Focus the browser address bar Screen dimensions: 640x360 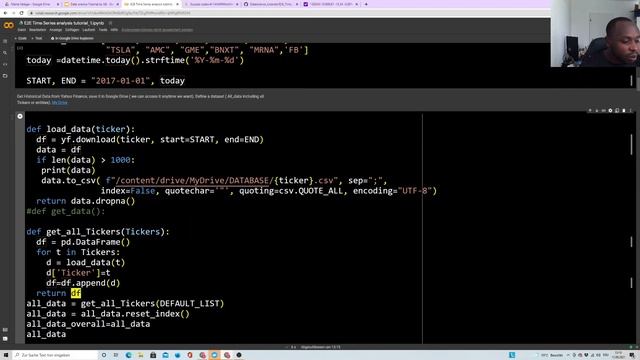286,13
